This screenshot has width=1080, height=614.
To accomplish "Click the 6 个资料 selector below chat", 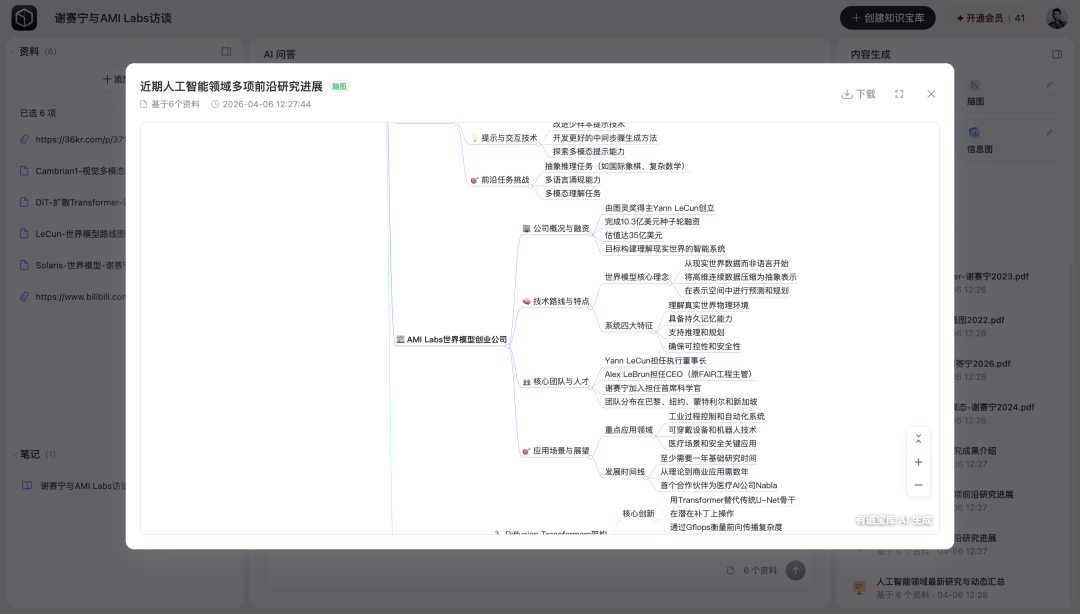I will [x=751, y=571].
